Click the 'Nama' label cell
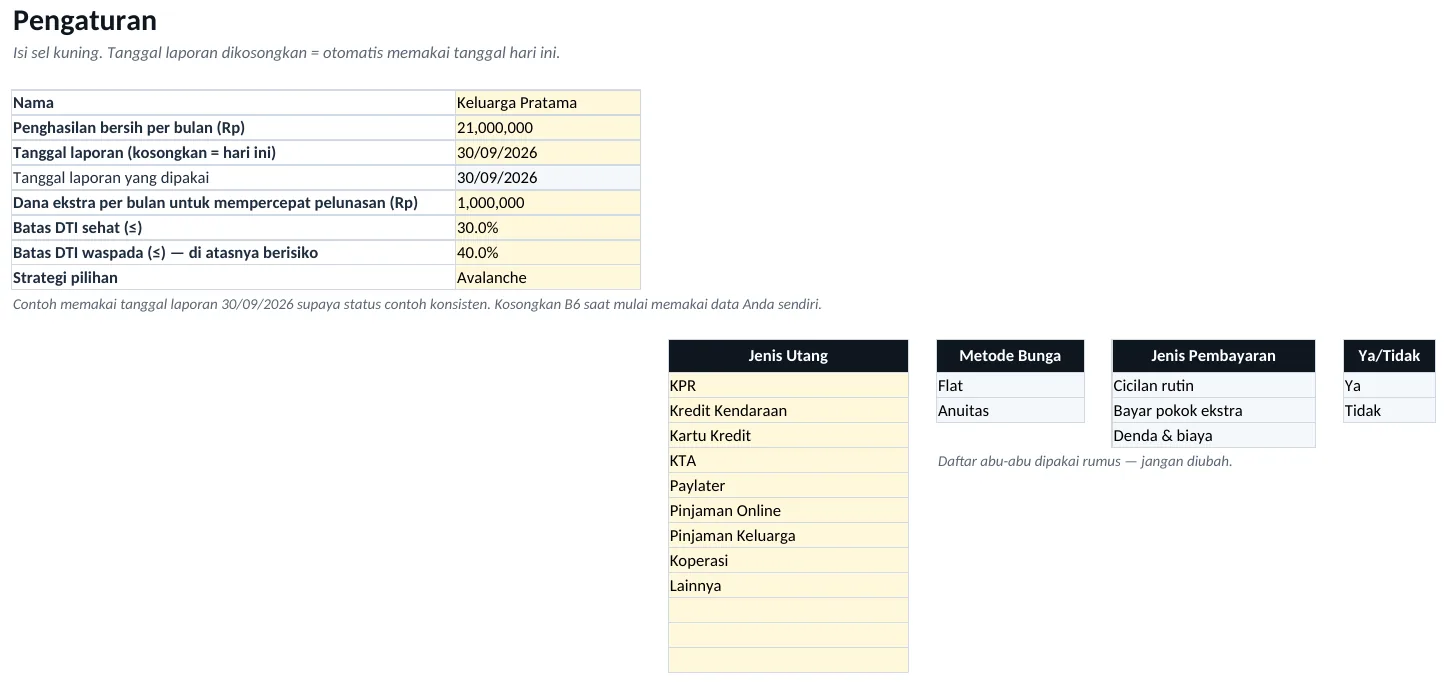 coord(233,103)
